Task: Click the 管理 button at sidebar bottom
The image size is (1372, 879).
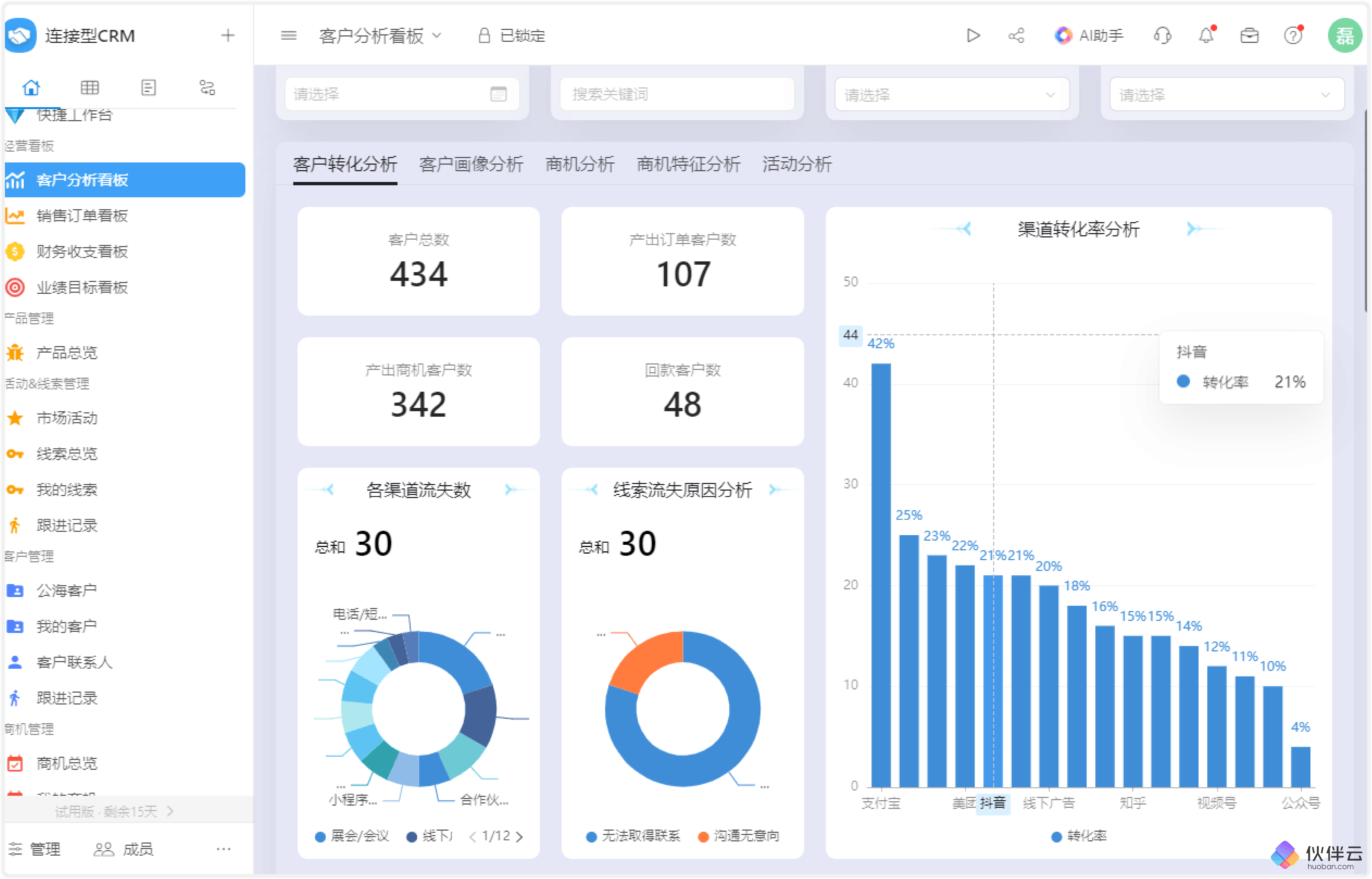Action: [x=34, y=849]
